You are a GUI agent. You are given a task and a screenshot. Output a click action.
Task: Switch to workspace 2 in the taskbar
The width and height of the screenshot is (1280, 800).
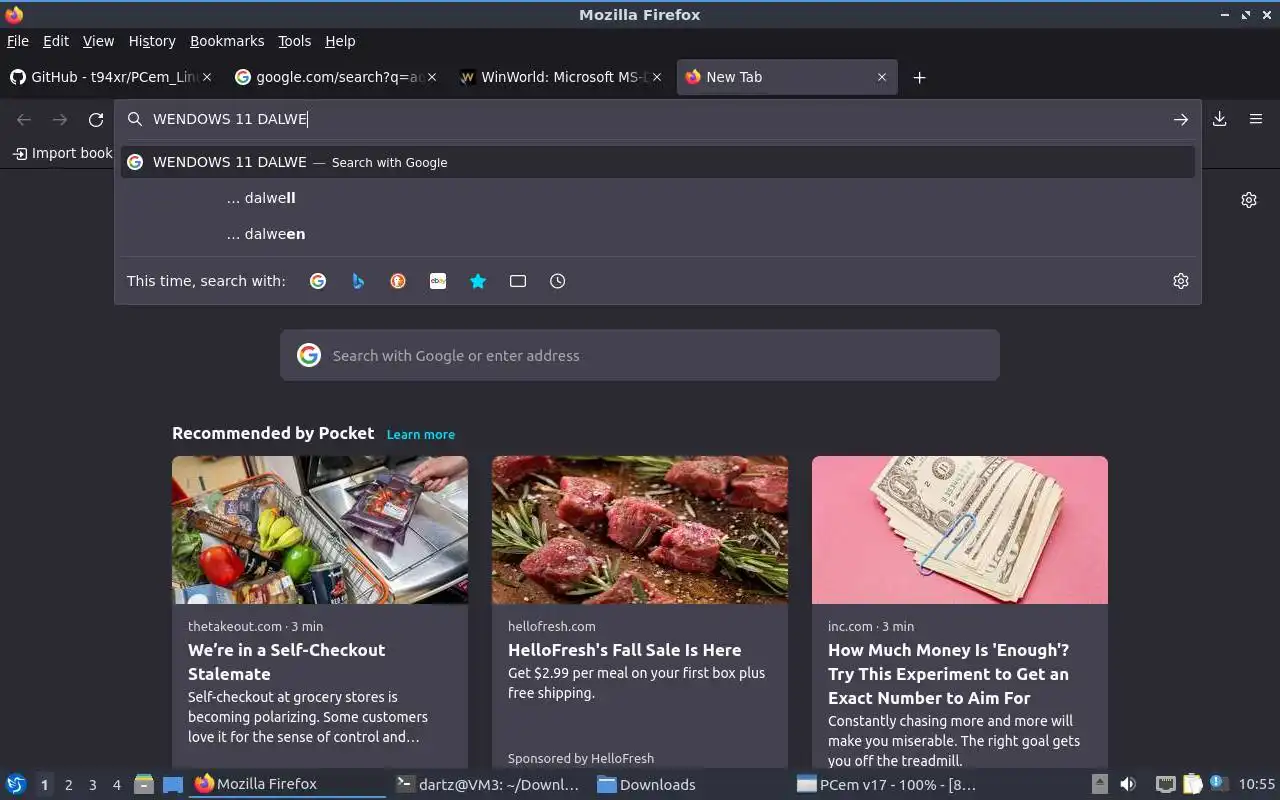[68, 785]
